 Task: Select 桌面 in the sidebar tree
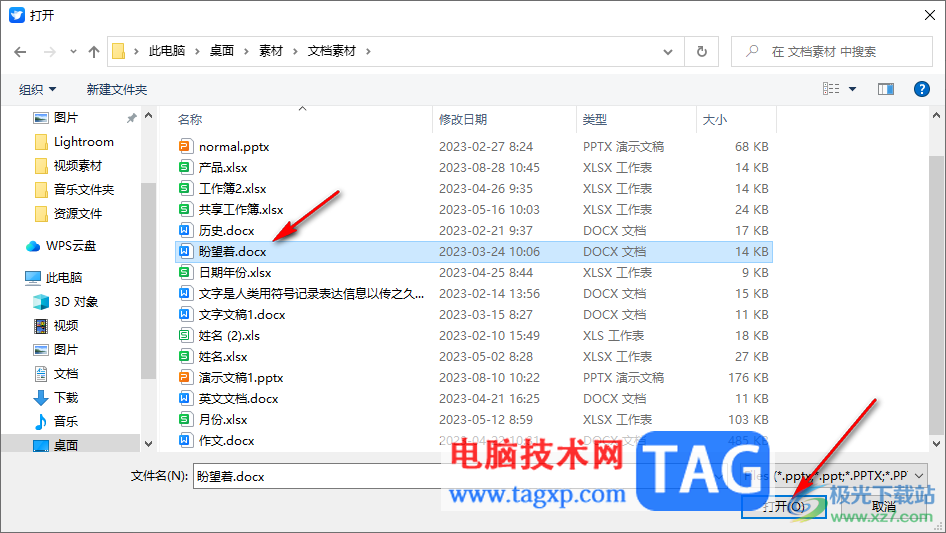coord(65,445)
